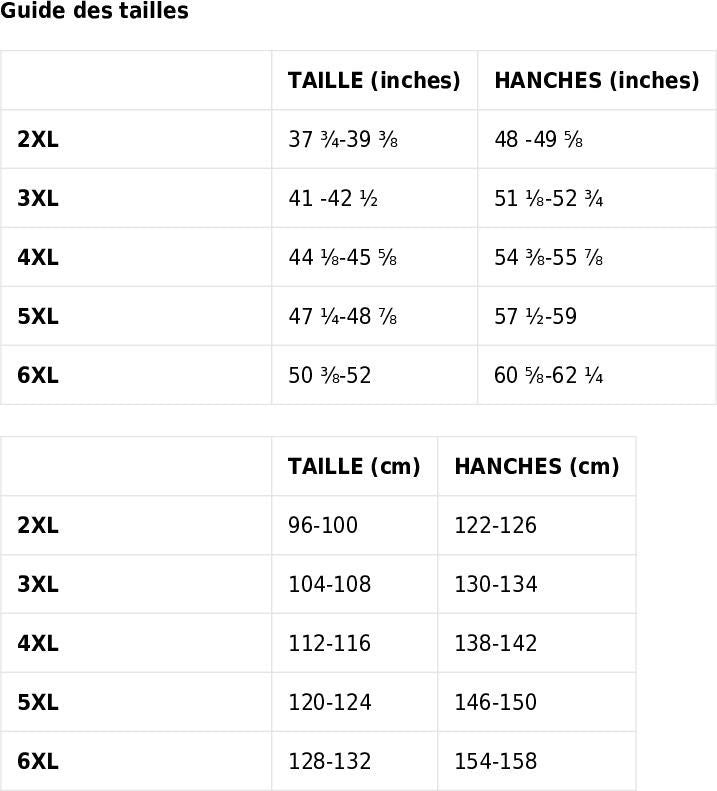Viewport: 717px width, 791px height.
Task: Click the 96-100 waist cell
Action: 323,526
